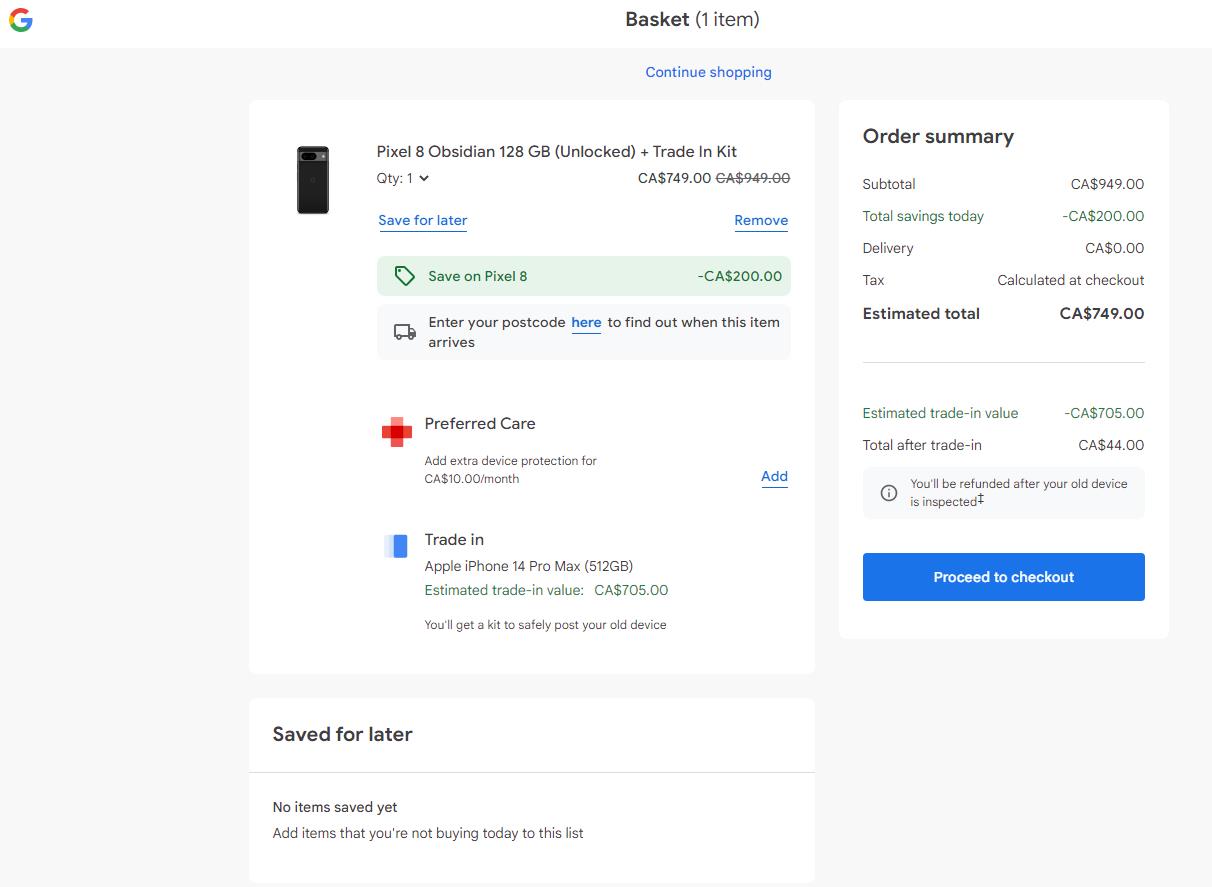Screen dimensions: 1212x887
Task: Click the Preferred Care heading
Action: [480, 424]
